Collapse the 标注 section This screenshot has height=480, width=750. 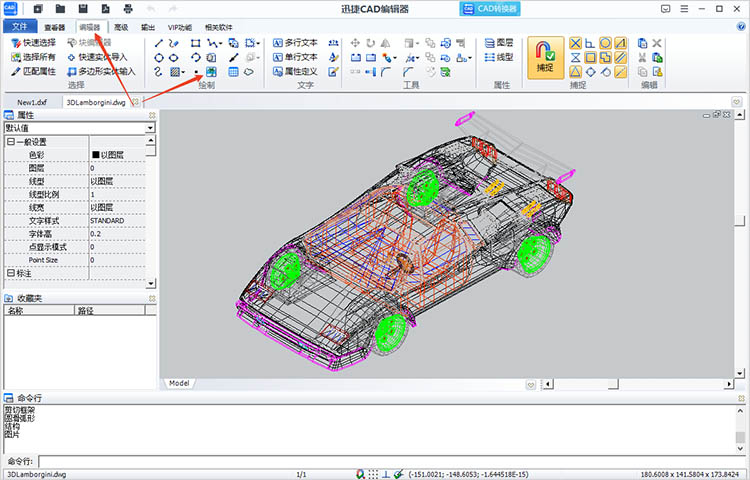coord(11,273)
